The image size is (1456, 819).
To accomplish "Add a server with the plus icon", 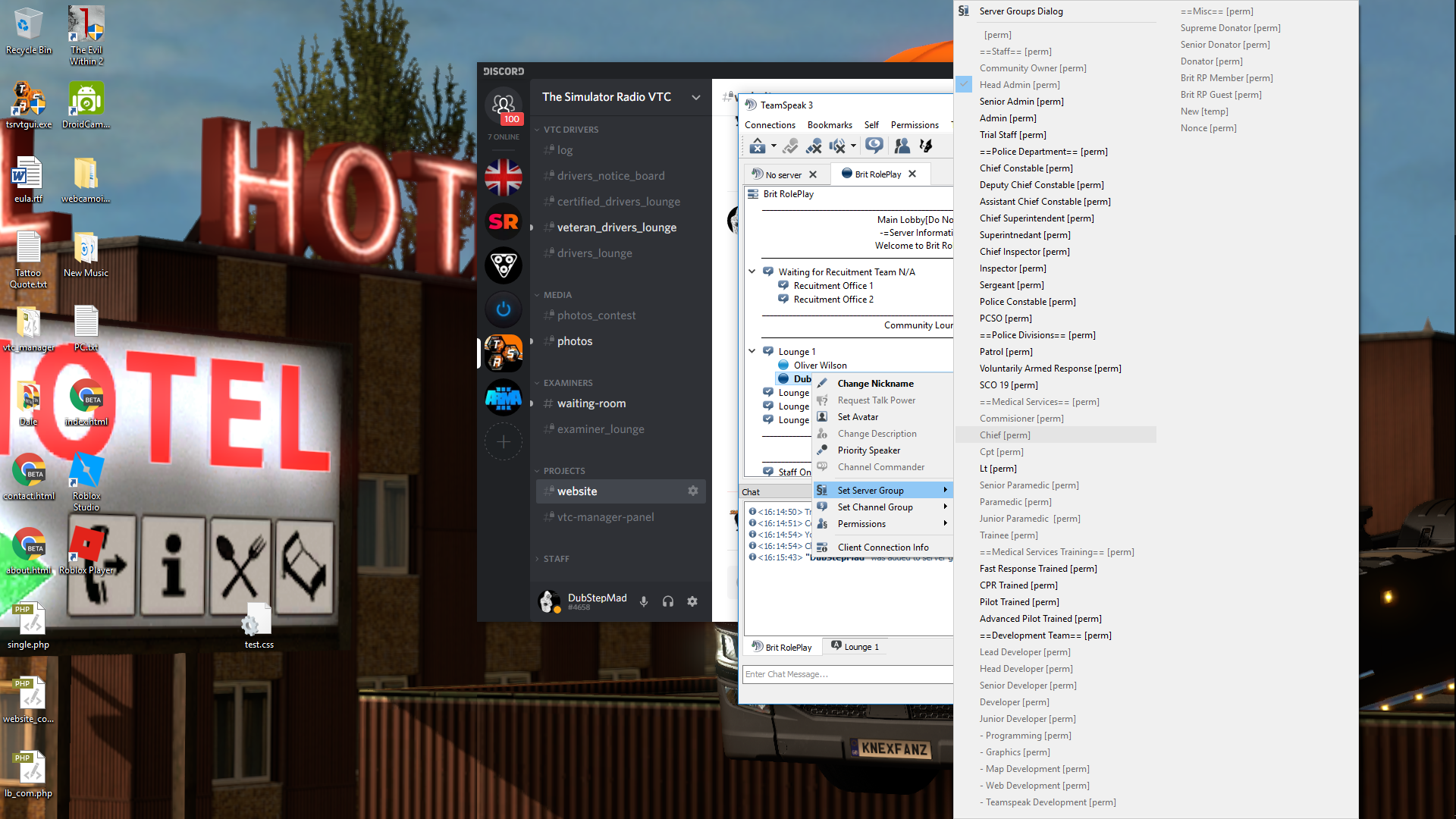I will pyautogui.click(x=504, y=441).
